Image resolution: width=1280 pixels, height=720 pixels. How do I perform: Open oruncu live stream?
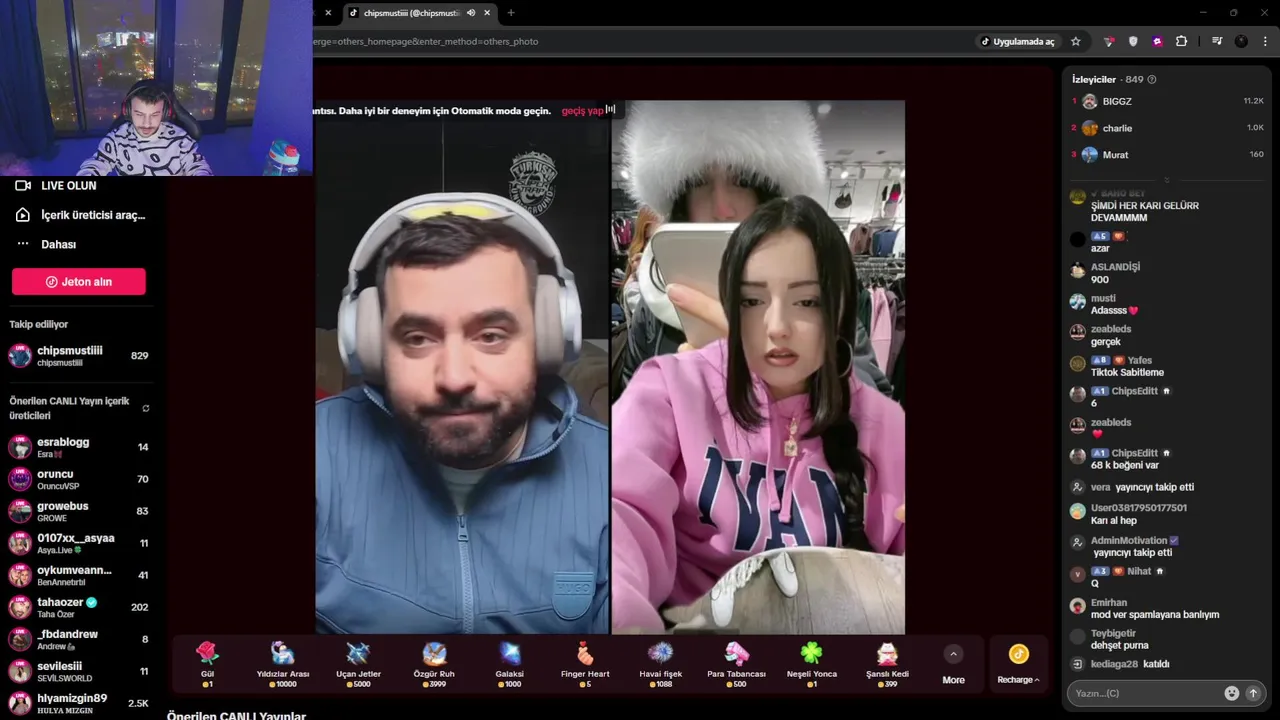tap(80, 479)
